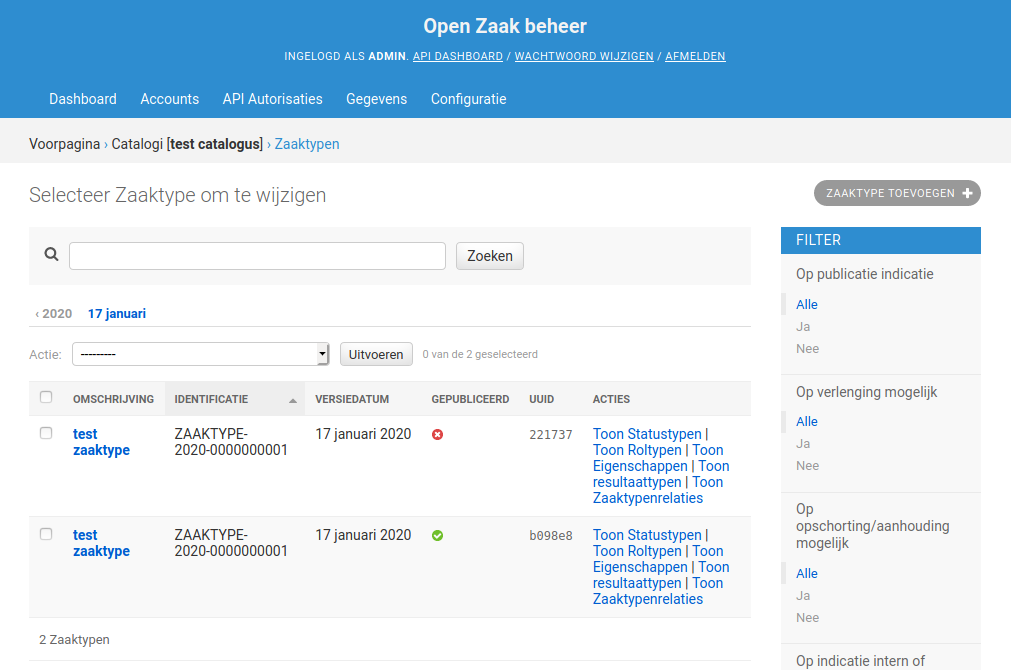
Task: Click in the search text field
Action: pos(257,256)
